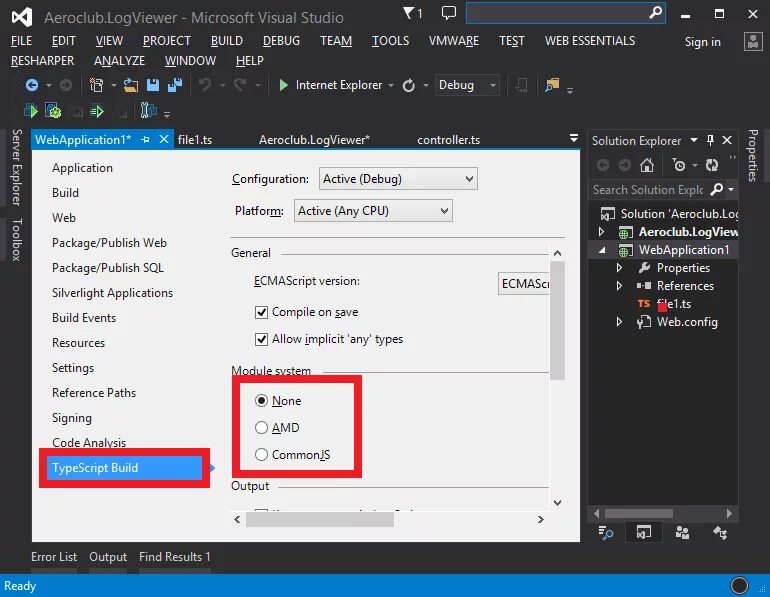This screenshot has width=770, height=597.
Task: Click the run-with-documents icon in second toolbar
Action: (x=30, y=111)
